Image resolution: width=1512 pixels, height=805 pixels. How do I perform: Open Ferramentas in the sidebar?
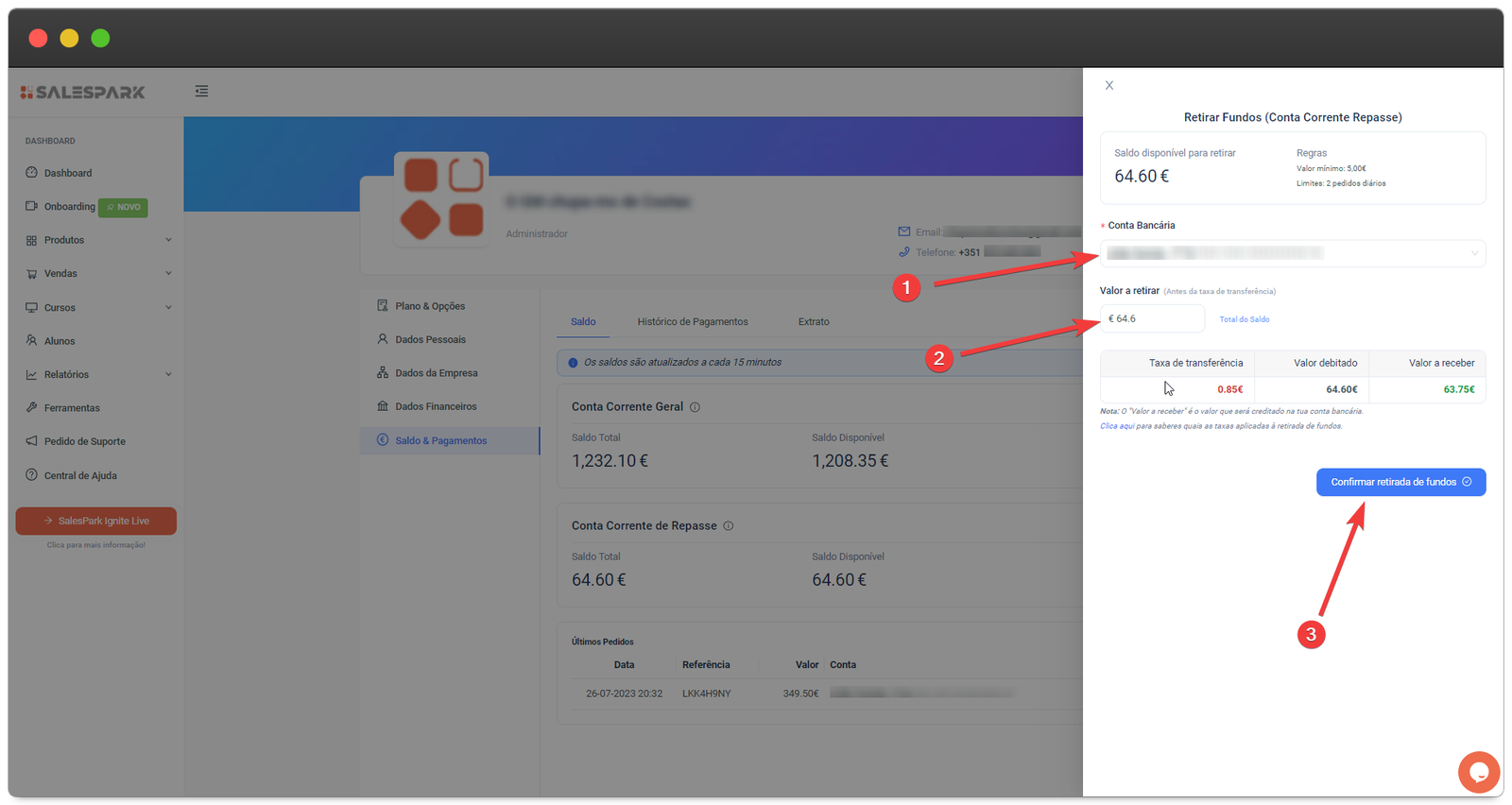tap(72, 408)
